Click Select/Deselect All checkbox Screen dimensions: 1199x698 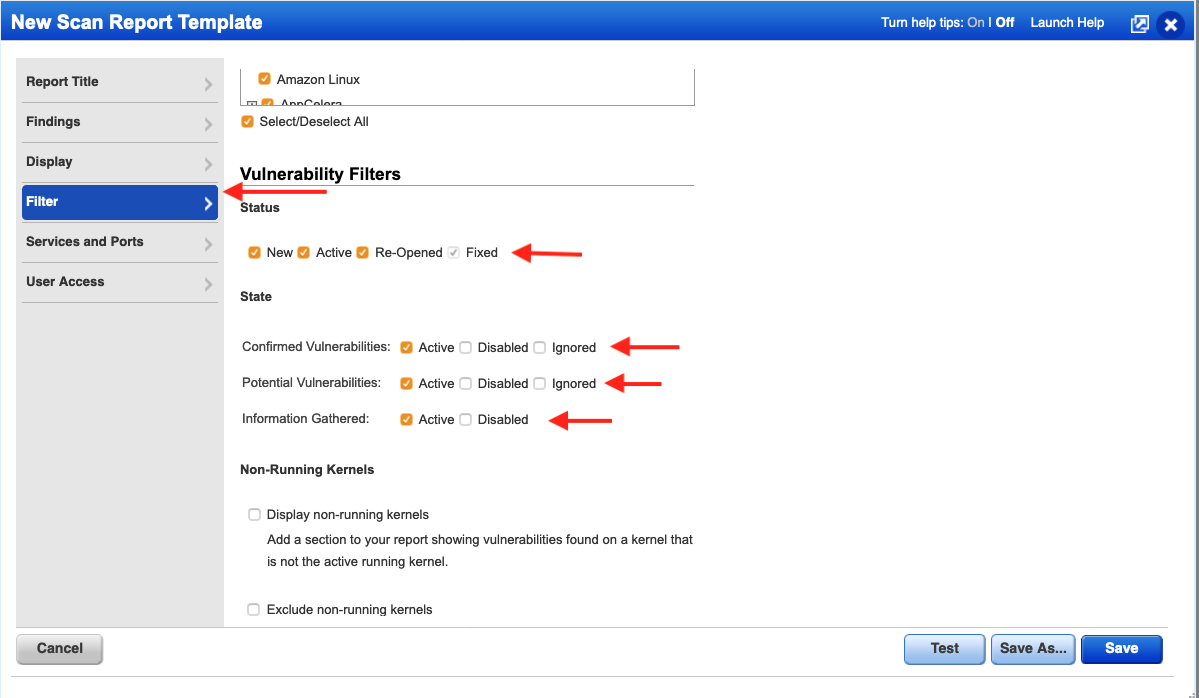[x=247, y=121]
